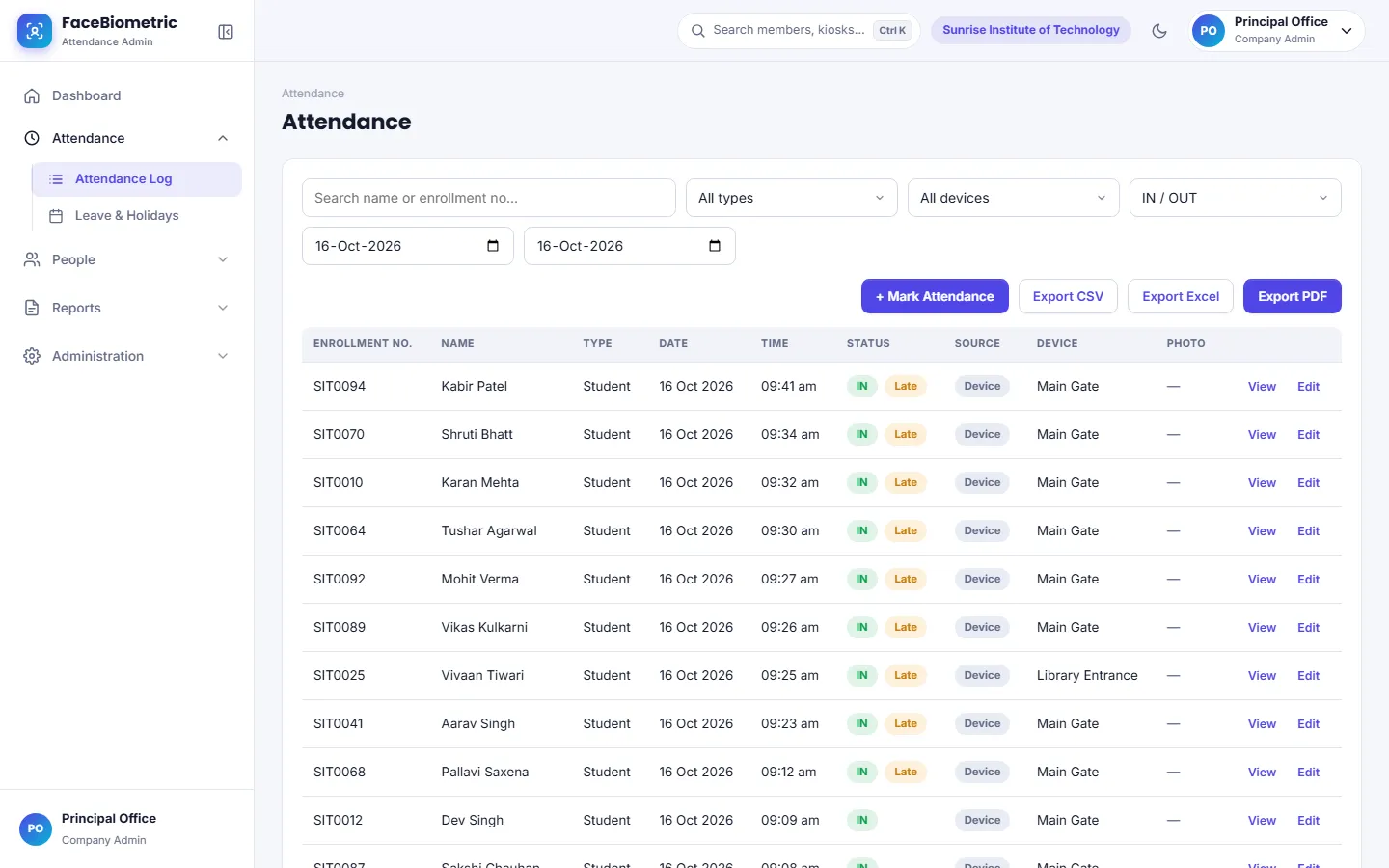Image resolution: width=1389 pixels, height=868 pixels.
Task: Open calendar picker for start date
Action: [x=493, y=246]
